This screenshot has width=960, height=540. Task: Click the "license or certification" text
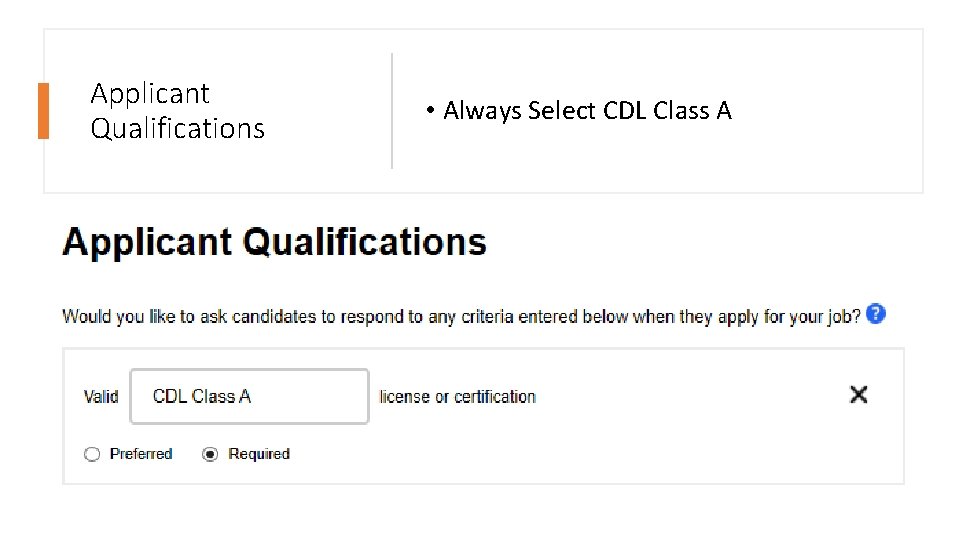tap(458, 397)
